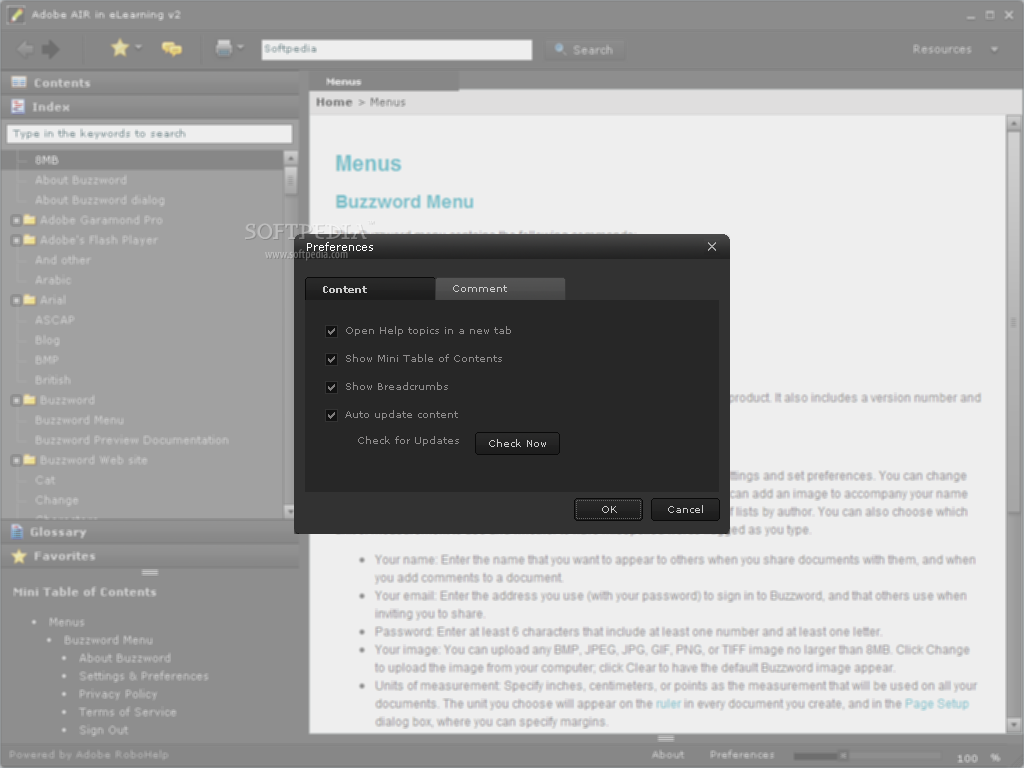The image size is (1024, 768).
Task: Click the favorites star toolbar icon
Action: (120, 48)
